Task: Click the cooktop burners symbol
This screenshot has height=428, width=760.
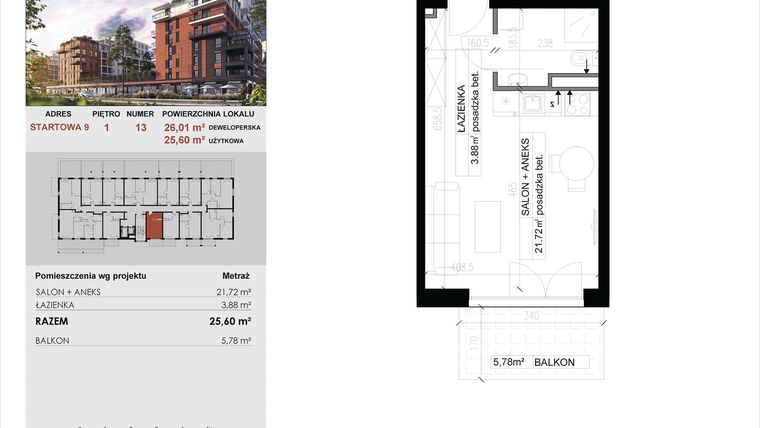Action: [x=578, y=104]
